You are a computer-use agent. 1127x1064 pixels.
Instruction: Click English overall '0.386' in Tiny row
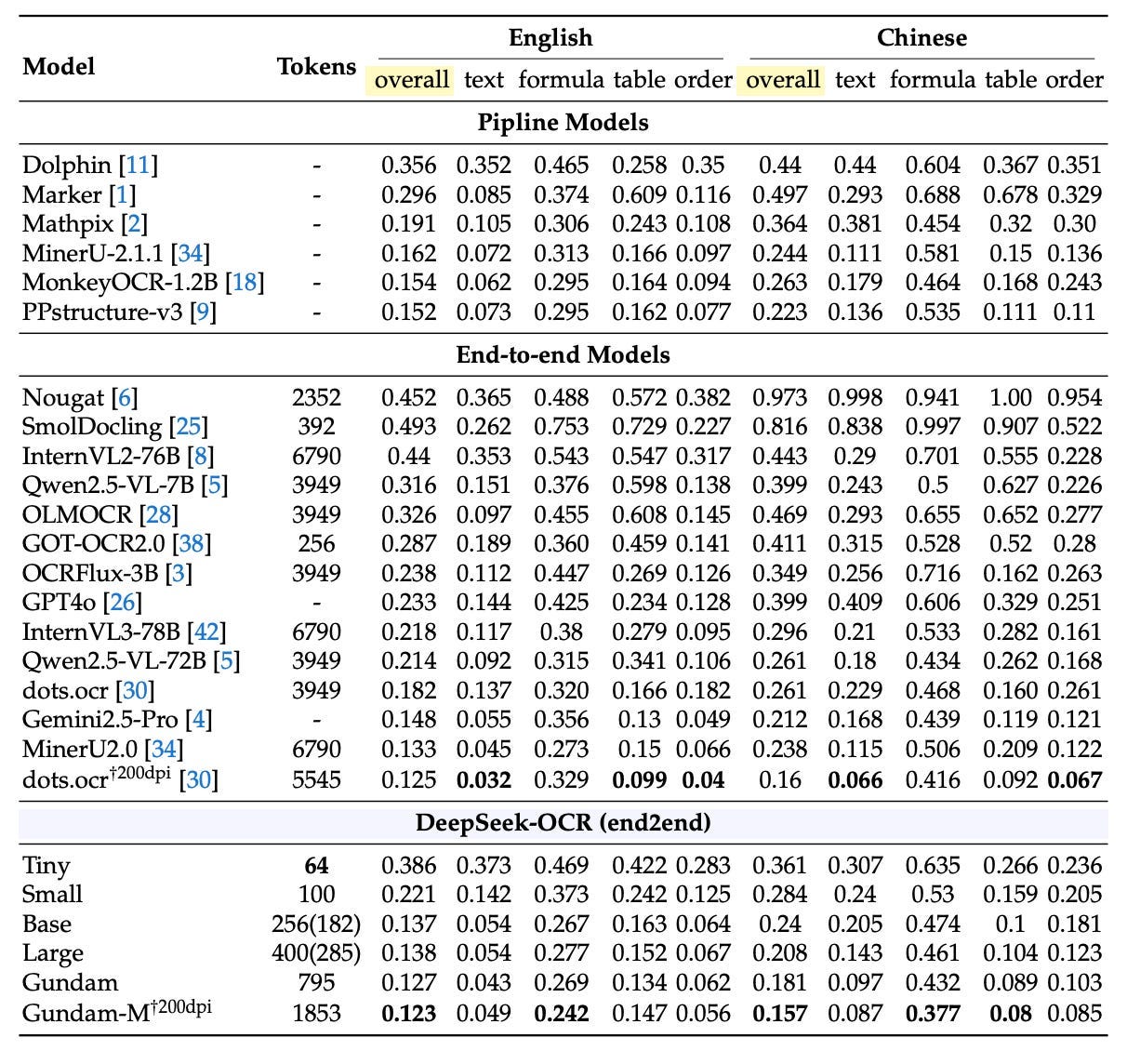(409, 866)
